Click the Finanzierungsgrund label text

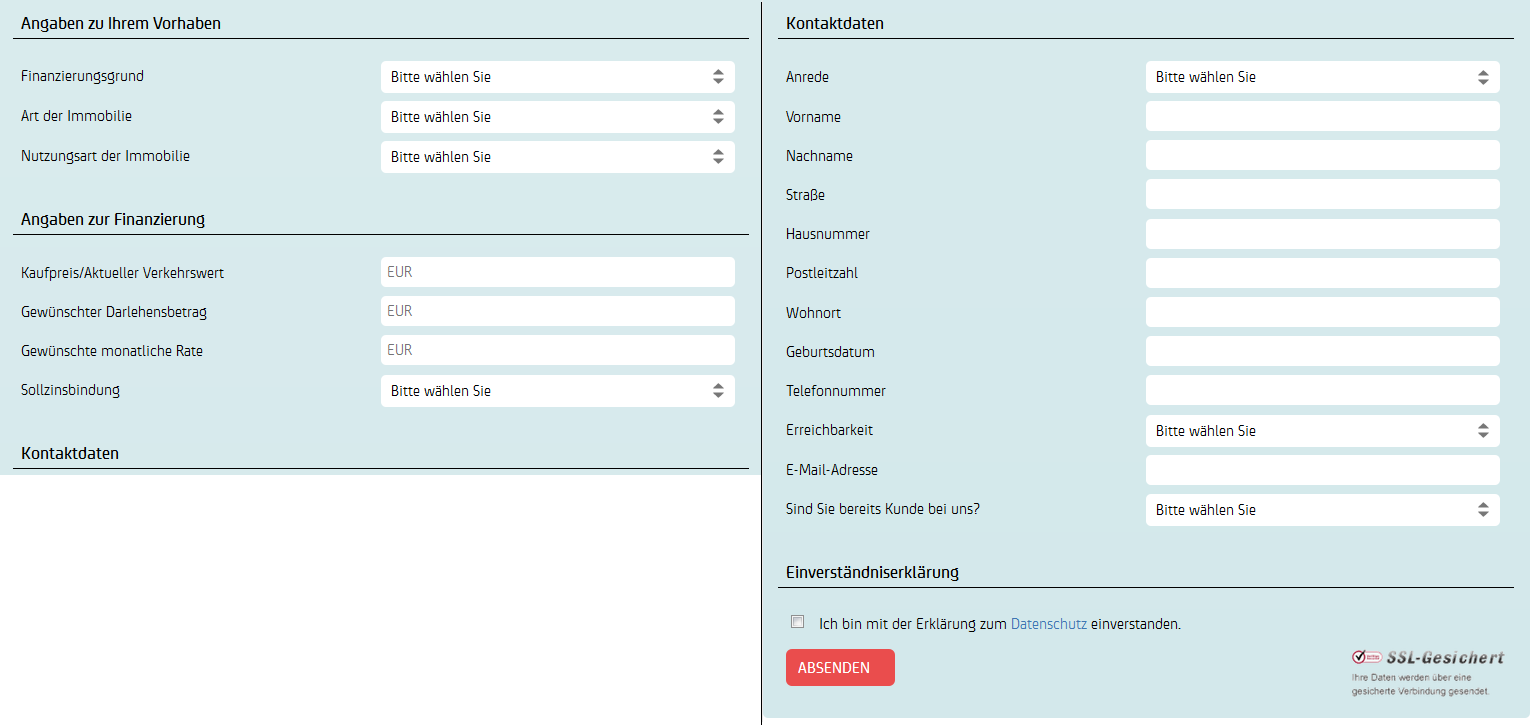[x=82, y=76]
